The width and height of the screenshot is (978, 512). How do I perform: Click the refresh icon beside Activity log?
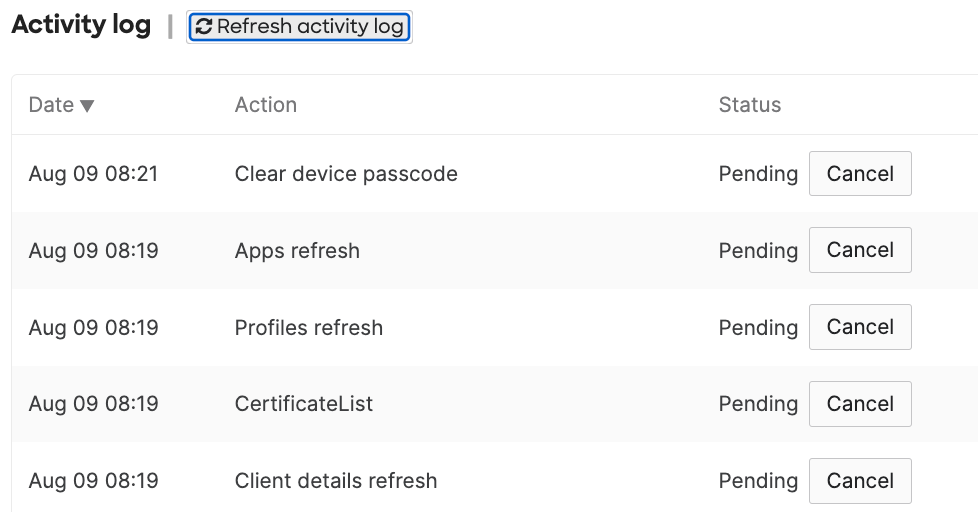coord(204,27)
